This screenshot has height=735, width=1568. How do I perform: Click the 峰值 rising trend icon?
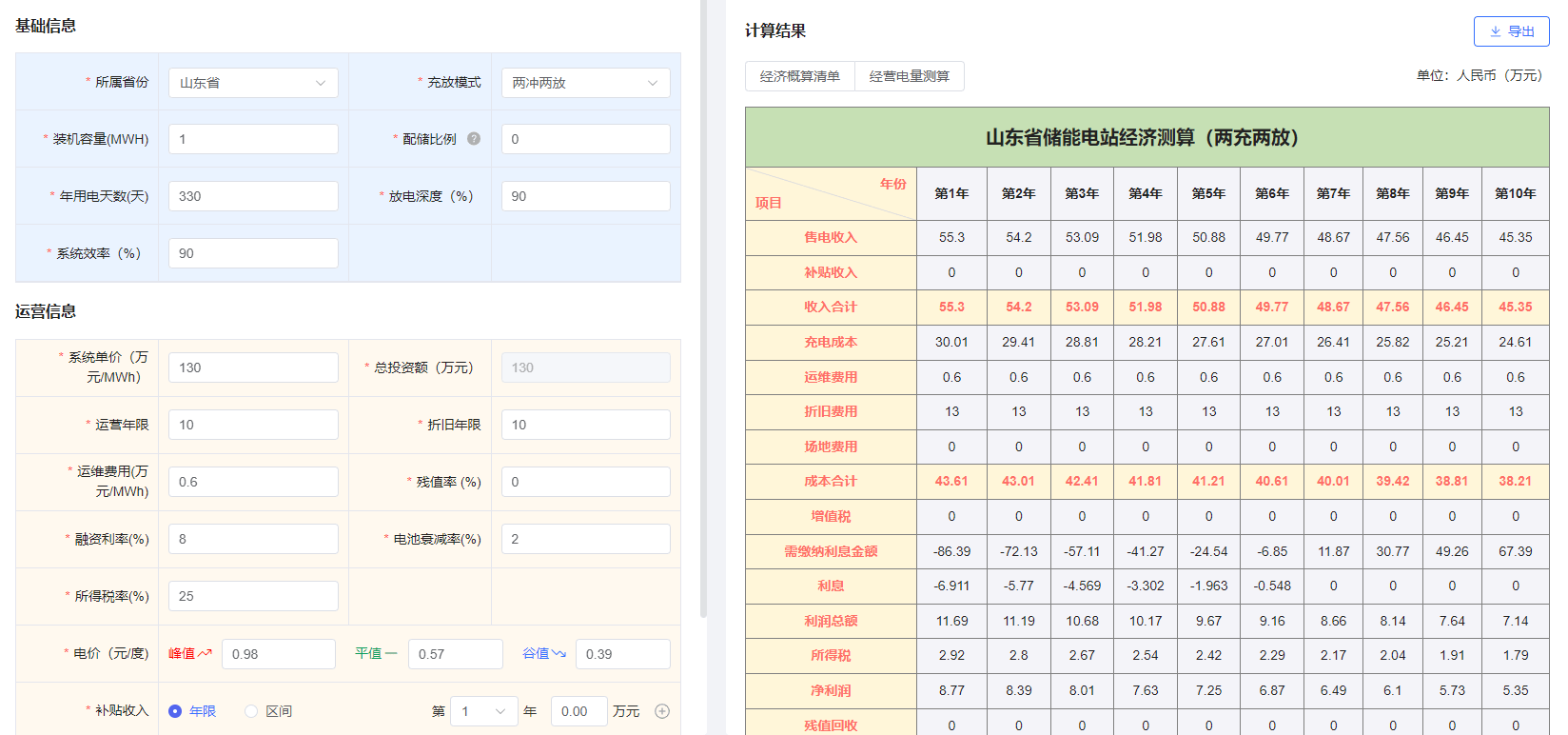coord(206,653)
